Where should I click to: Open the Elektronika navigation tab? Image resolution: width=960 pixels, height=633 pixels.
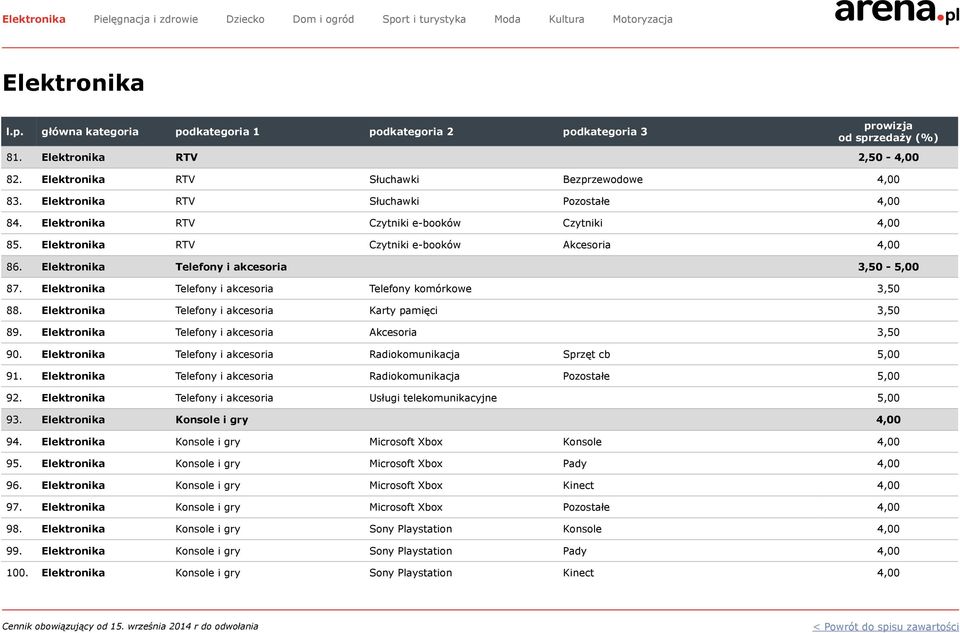34,19
